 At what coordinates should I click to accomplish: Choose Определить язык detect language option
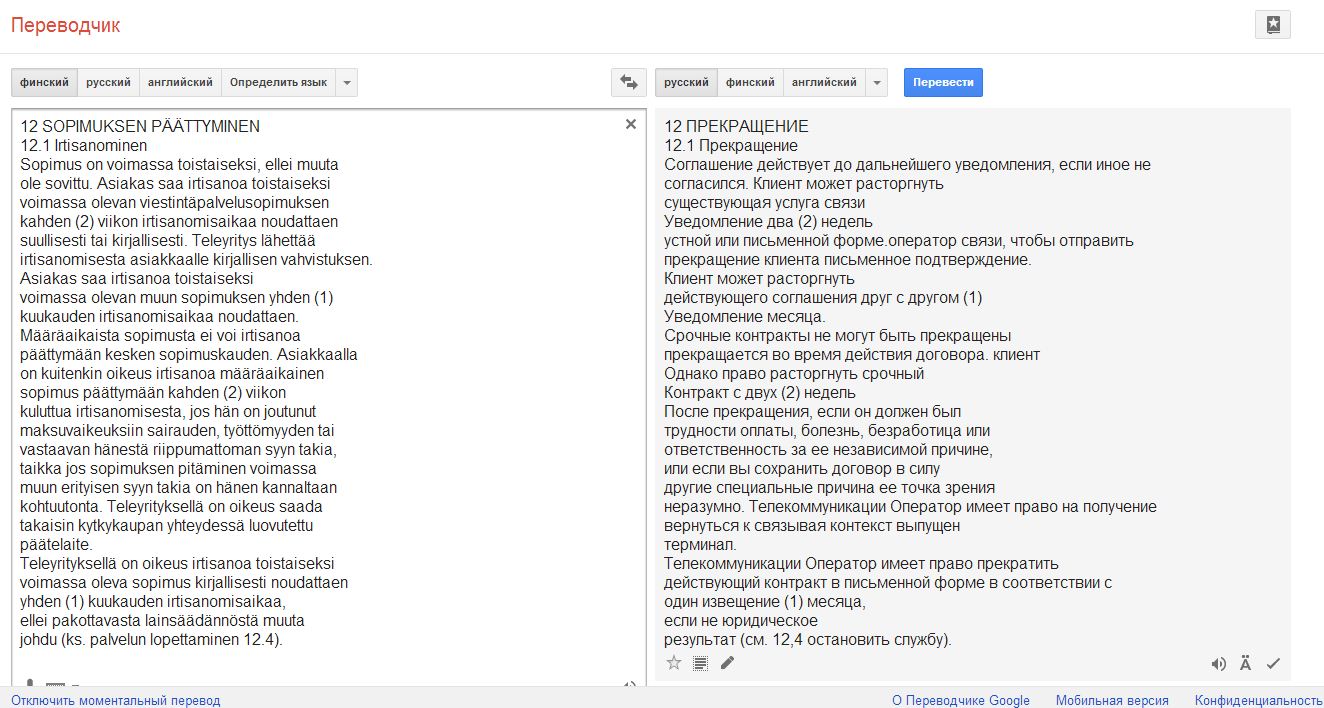278,82
